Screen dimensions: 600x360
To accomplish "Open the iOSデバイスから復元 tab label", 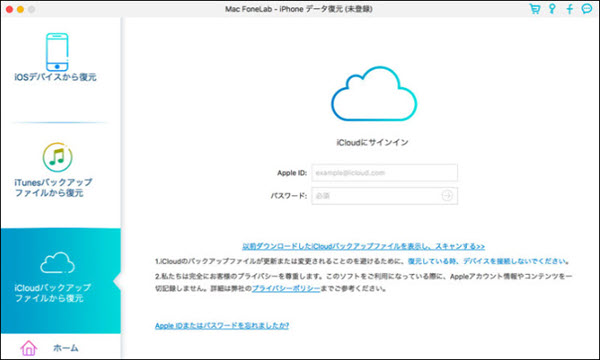I will [55, 77].
